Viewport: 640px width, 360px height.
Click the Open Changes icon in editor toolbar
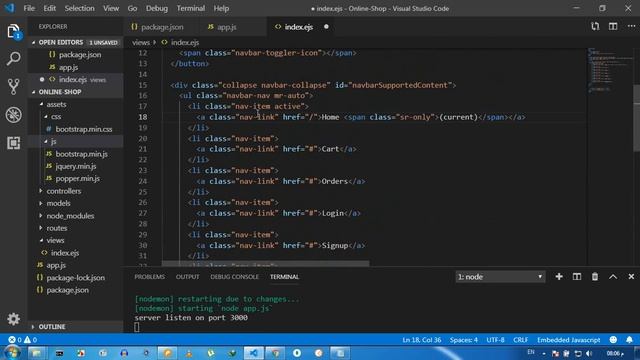tap(595, 27)
